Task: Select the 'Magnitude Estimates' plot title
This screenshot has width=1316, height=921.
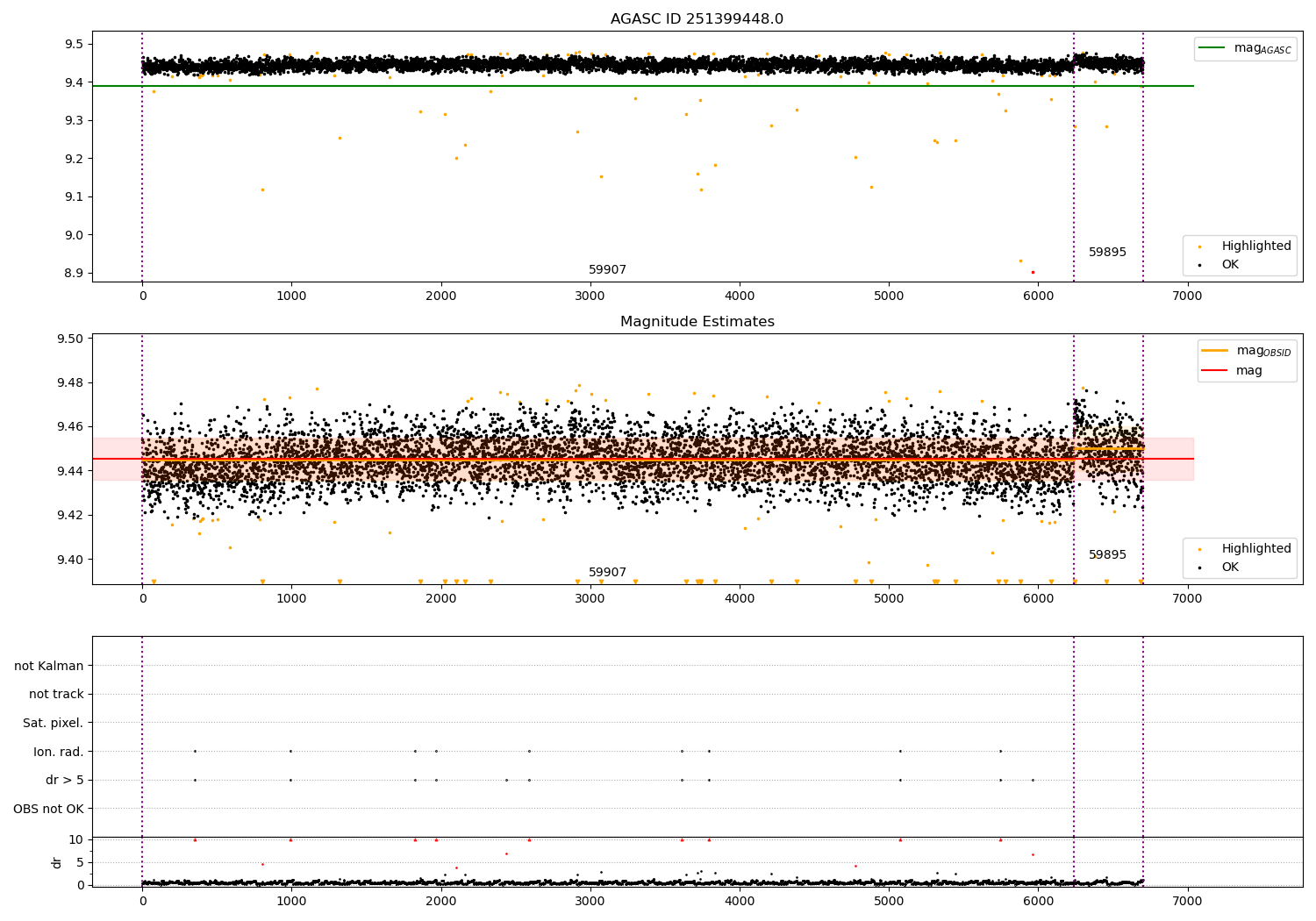Action: point(697,322)
